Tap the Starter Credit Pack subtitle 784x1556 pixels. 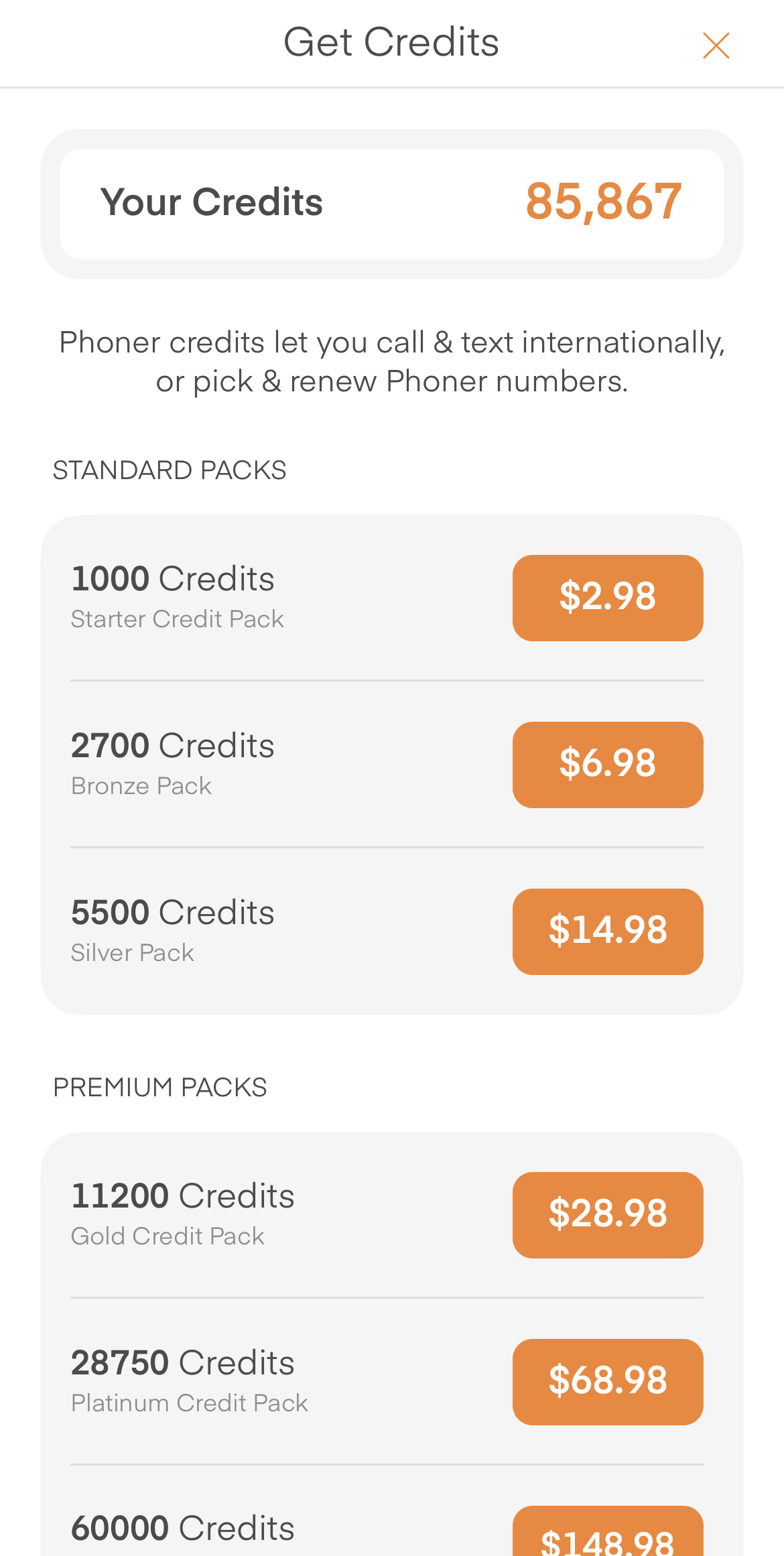click(178, 619)
